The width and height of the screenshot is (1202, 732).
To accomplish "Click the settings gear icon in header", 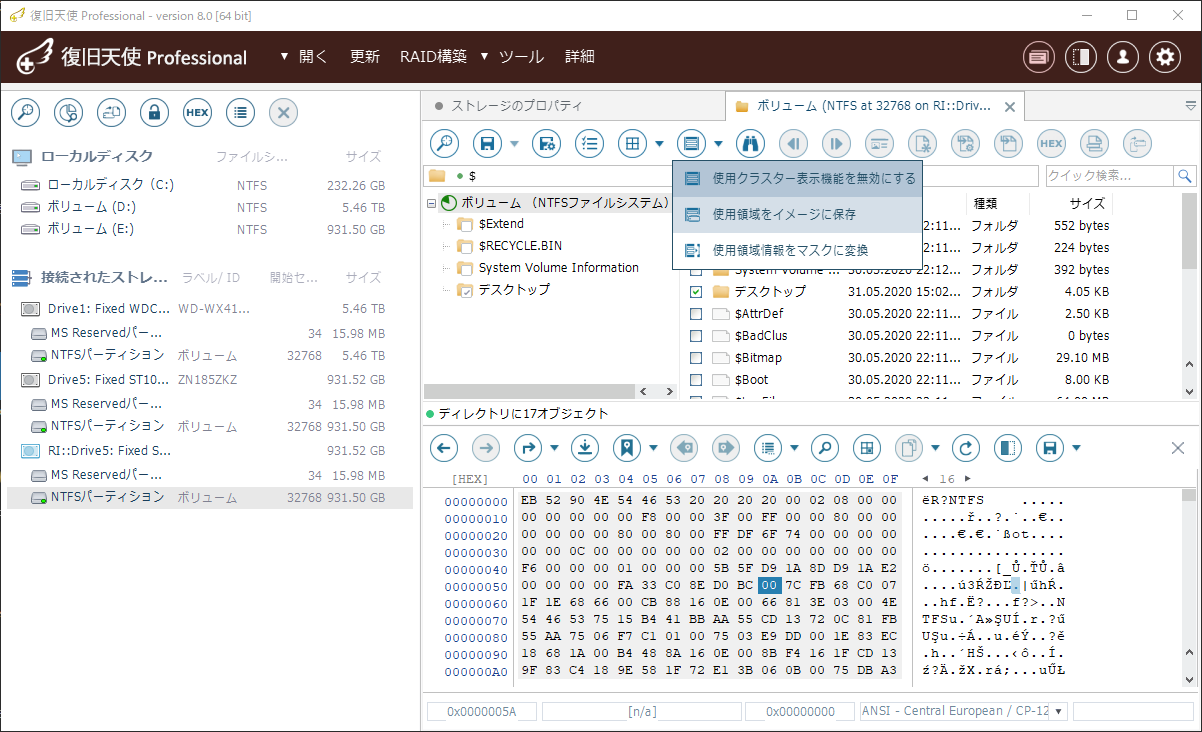I will pyautogui.click(x=1165, y=57).
